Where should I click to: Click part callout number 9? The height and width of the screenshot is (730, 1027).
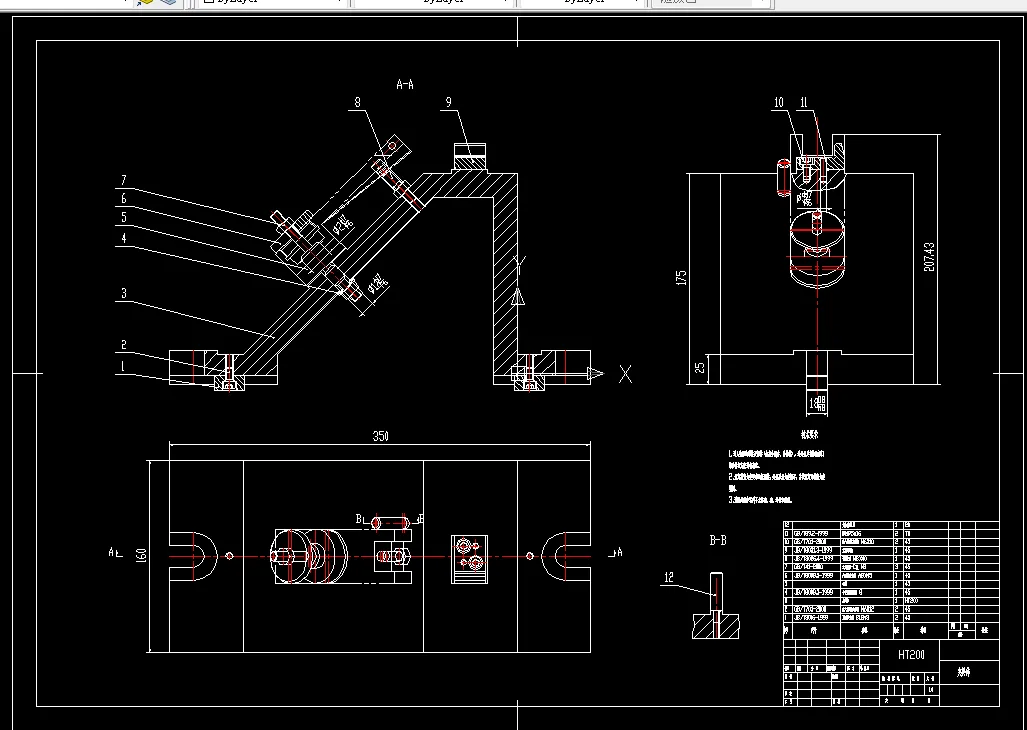pos(449,102)
